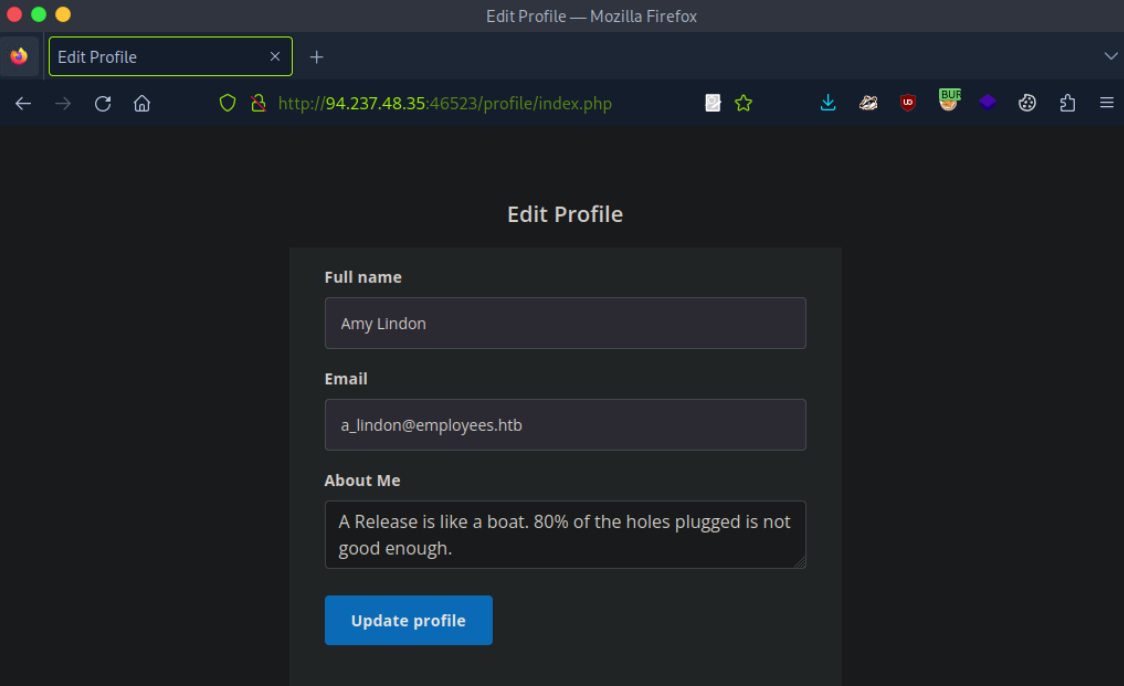Image resolution: width=1124 pixels, height=686 pixels.
Task: Click the tracking protection shield icon
Action: (x=227, y=103)
